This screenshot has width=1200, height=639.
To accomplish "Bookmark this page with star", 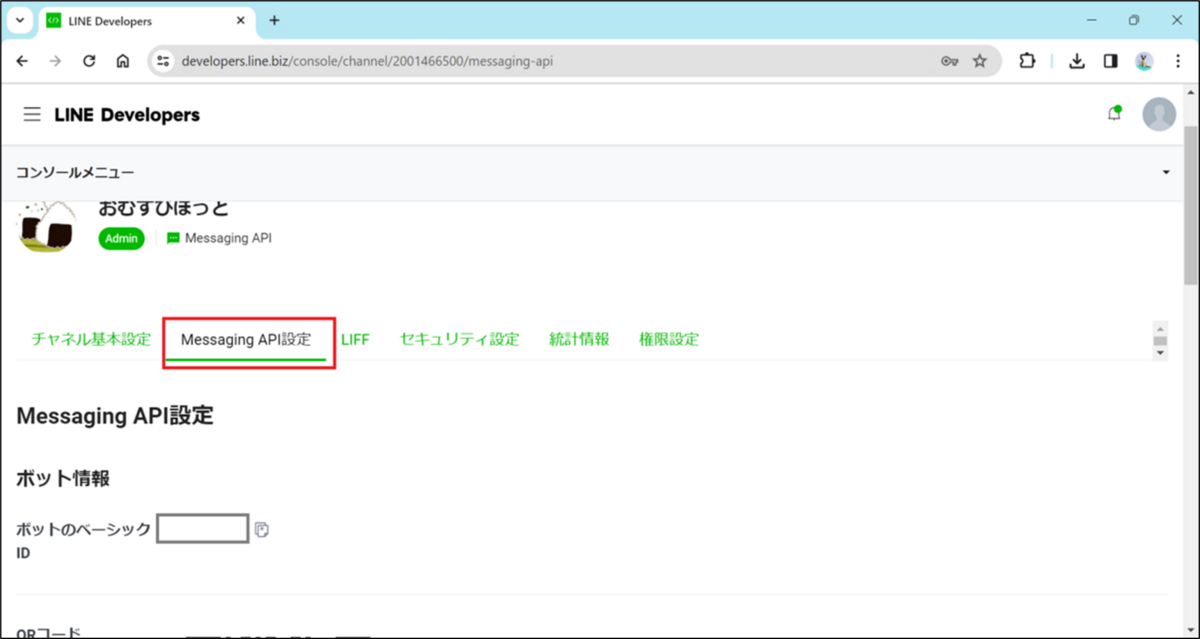I will (x=980, y=61).
